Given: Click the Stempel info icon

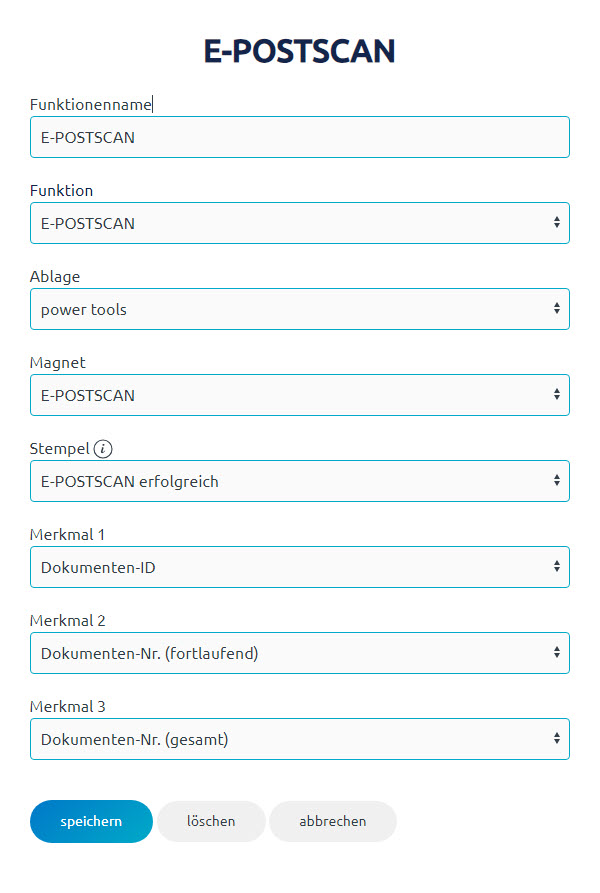Looking at the screenshot, I should [x=103, y=449].
